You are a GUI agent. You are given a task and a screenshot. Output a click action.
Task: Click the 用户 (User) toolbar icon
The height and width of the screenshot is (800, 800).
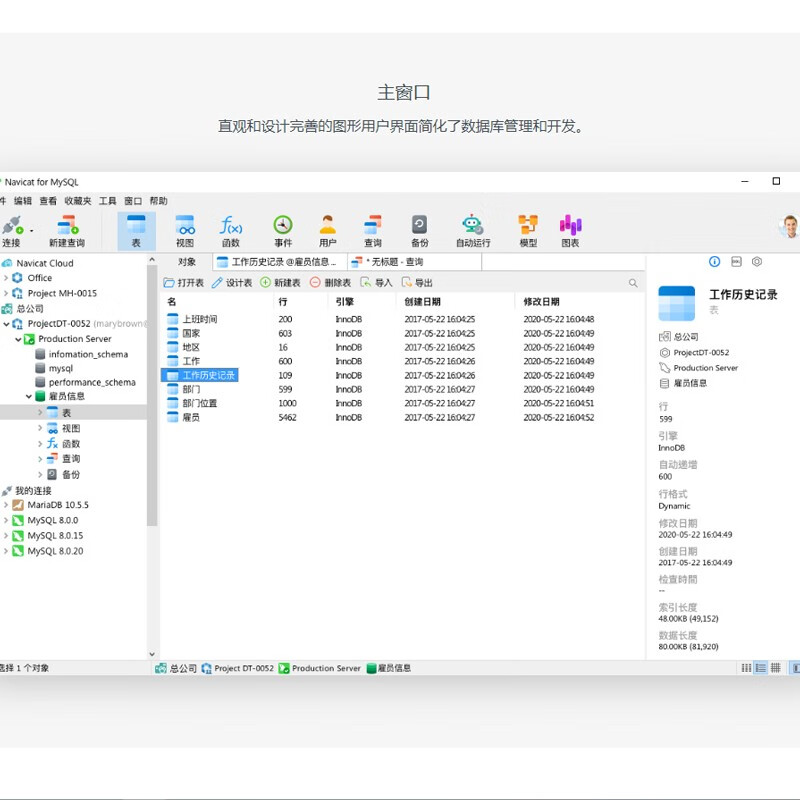point(327,230)
